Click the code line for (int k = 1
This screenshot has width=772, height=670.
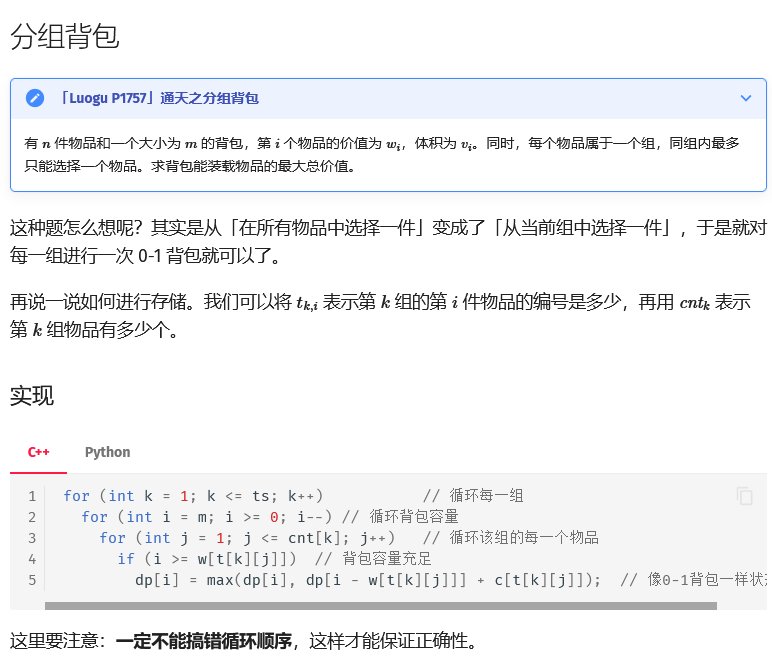point(193,496)
